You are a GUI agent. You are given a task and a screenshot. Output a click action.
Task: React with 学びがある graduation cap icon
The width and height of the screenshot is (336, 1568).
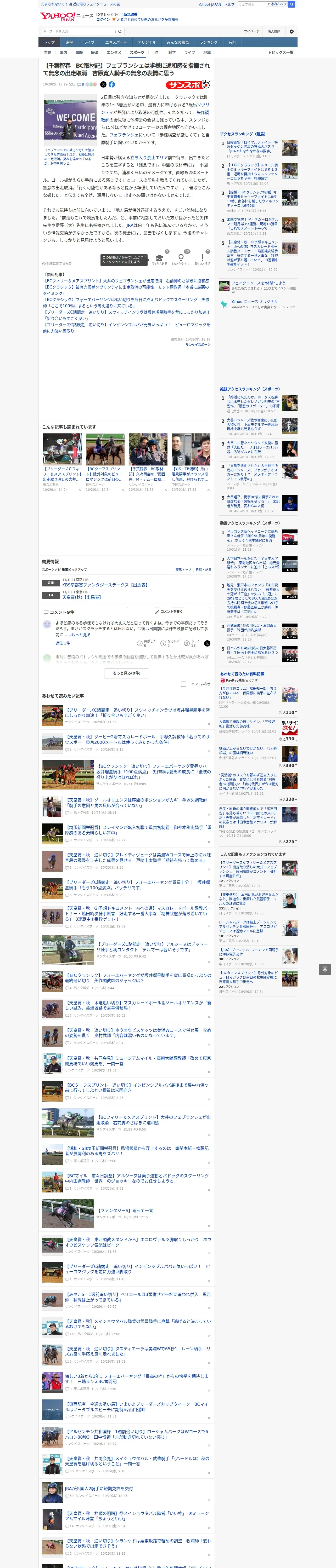coord(159,258)
